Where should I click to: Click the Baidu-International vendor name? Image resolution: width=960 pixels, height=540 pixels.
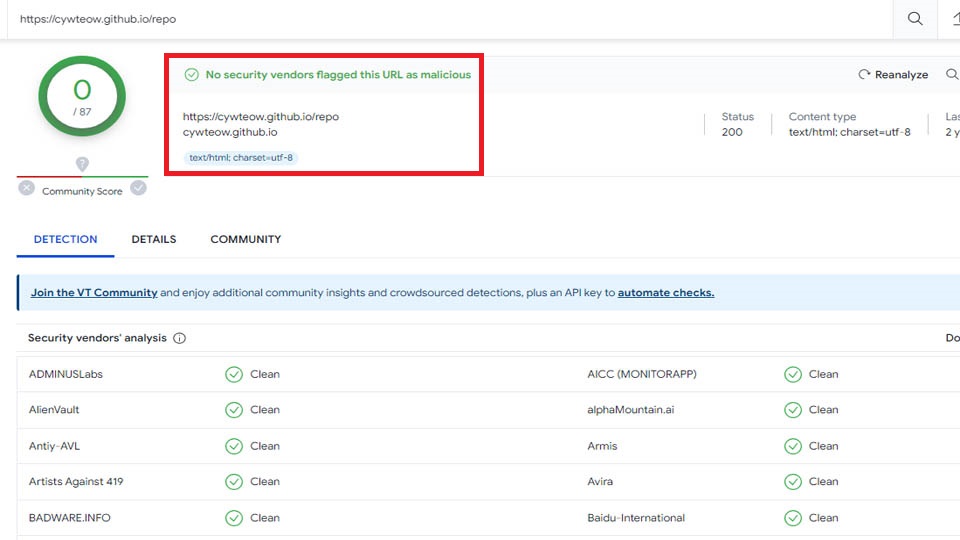636,517
